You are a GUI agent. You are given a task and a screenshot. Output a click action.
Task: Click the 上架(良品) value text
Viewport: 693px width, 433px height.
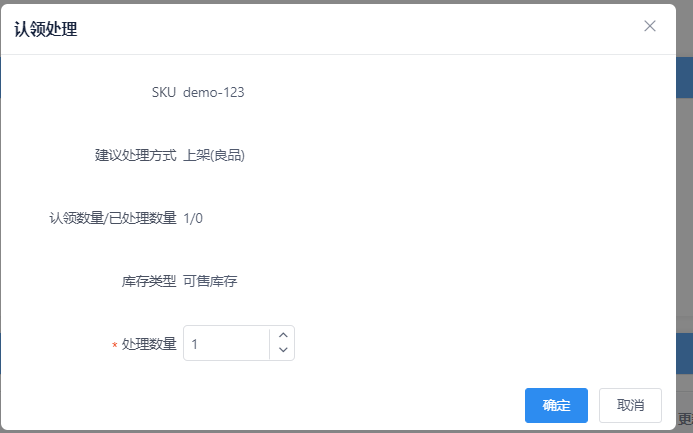pyautogui.click(x=214, y=155)
